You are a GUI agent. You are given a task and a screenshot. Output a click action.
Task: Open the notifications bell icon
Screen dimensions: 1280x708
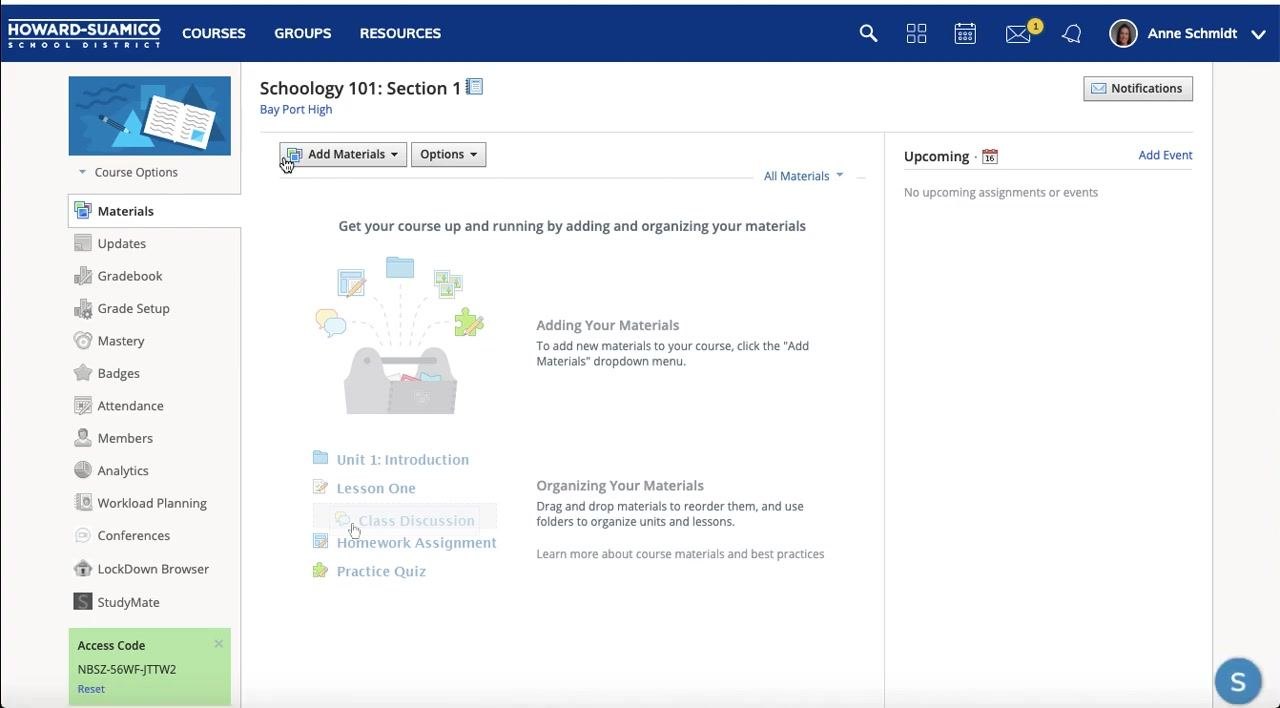click(x=1072, y=34)
